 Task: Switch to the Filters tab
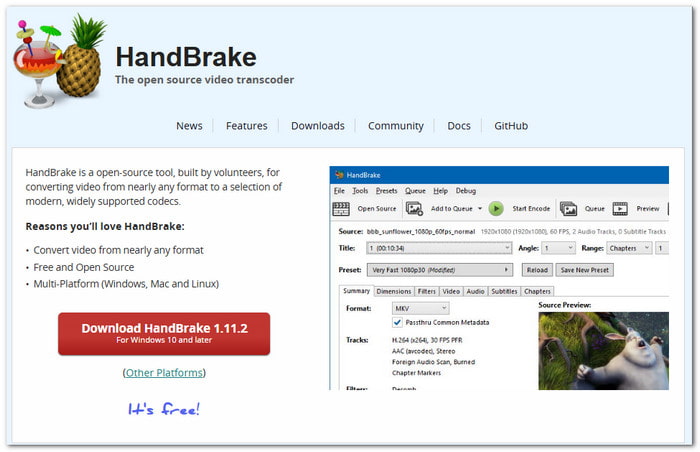click(426, 291)
